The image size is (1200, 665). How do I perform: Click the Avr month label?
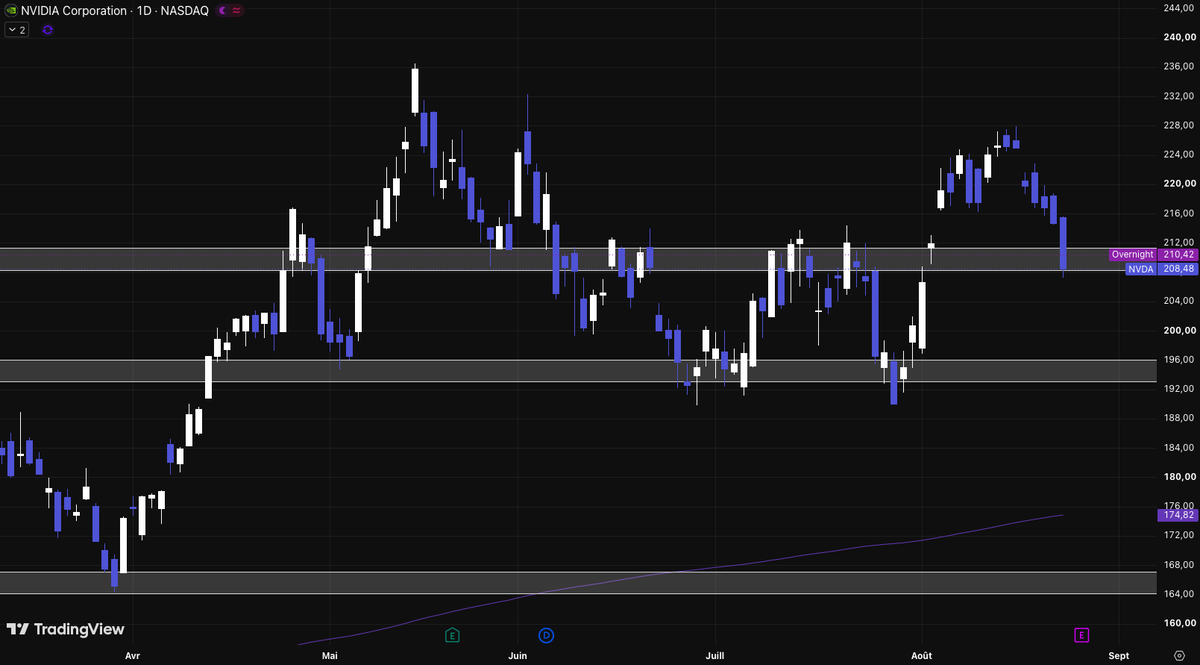click(x=132, y=656)
